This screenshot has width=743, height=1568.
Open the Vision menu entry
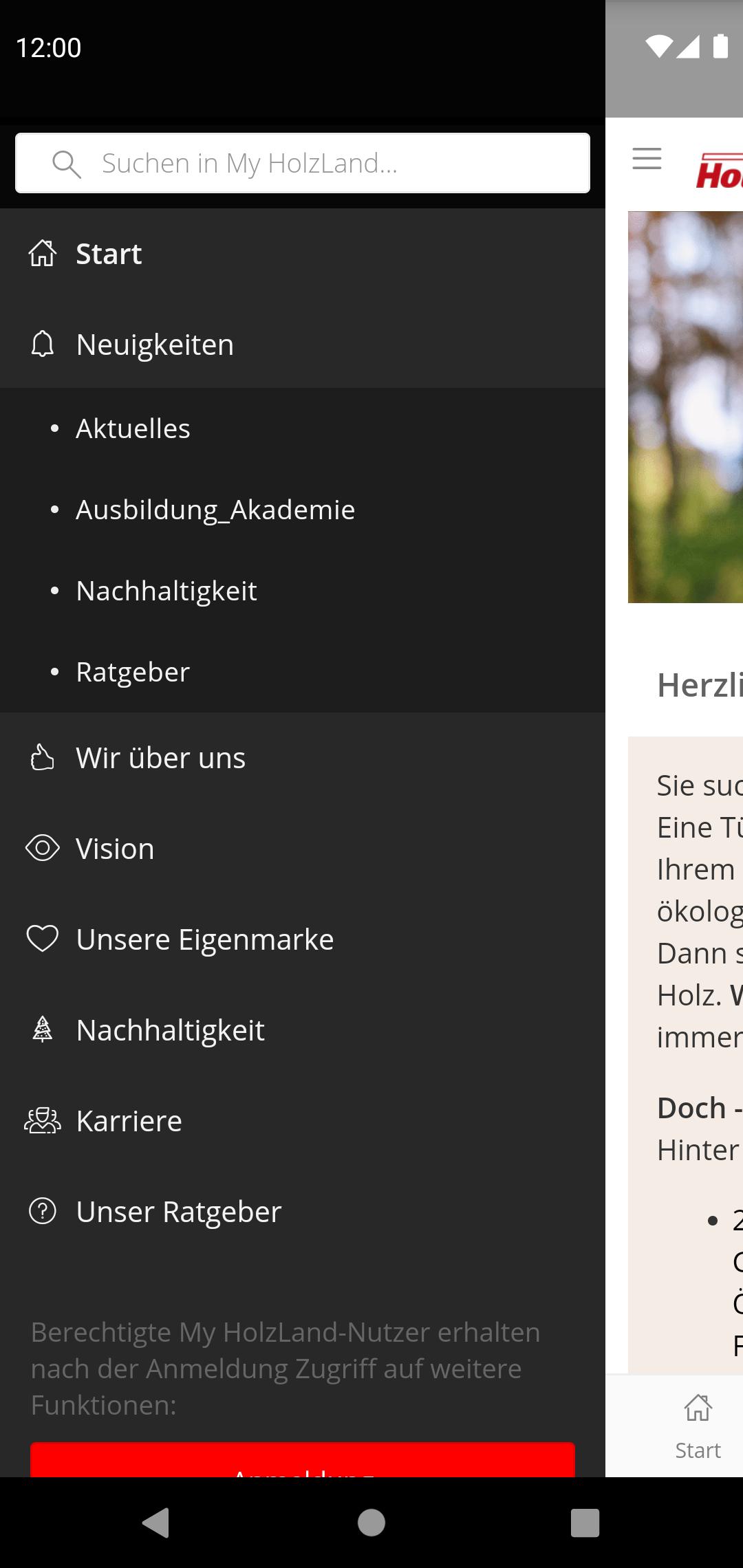click(303, 849)
